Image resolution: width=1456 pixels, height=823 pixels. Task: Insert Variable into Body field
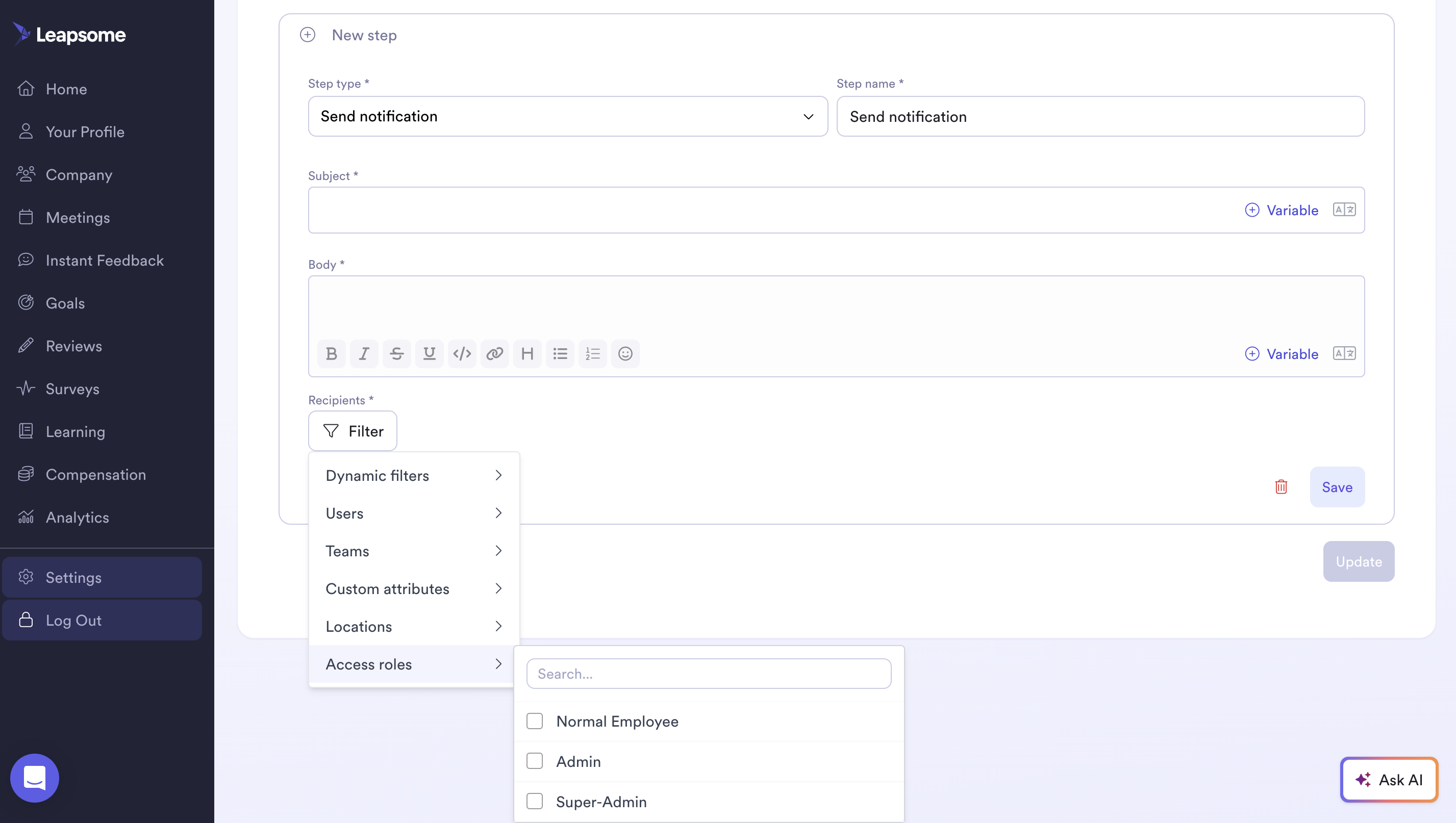1282,353
